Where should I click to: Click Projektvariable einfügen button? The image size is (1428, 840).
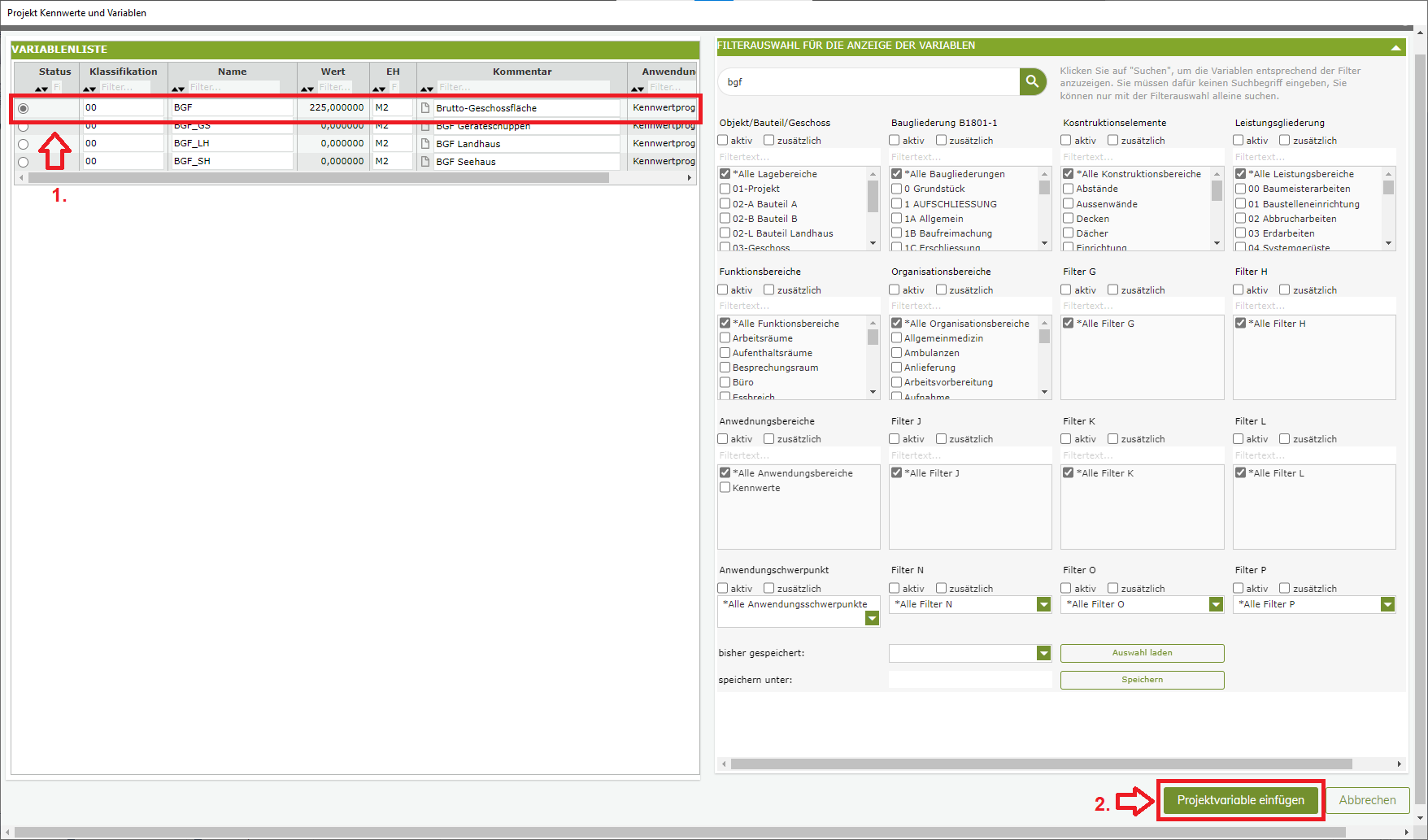click(x=1240, y=800)
